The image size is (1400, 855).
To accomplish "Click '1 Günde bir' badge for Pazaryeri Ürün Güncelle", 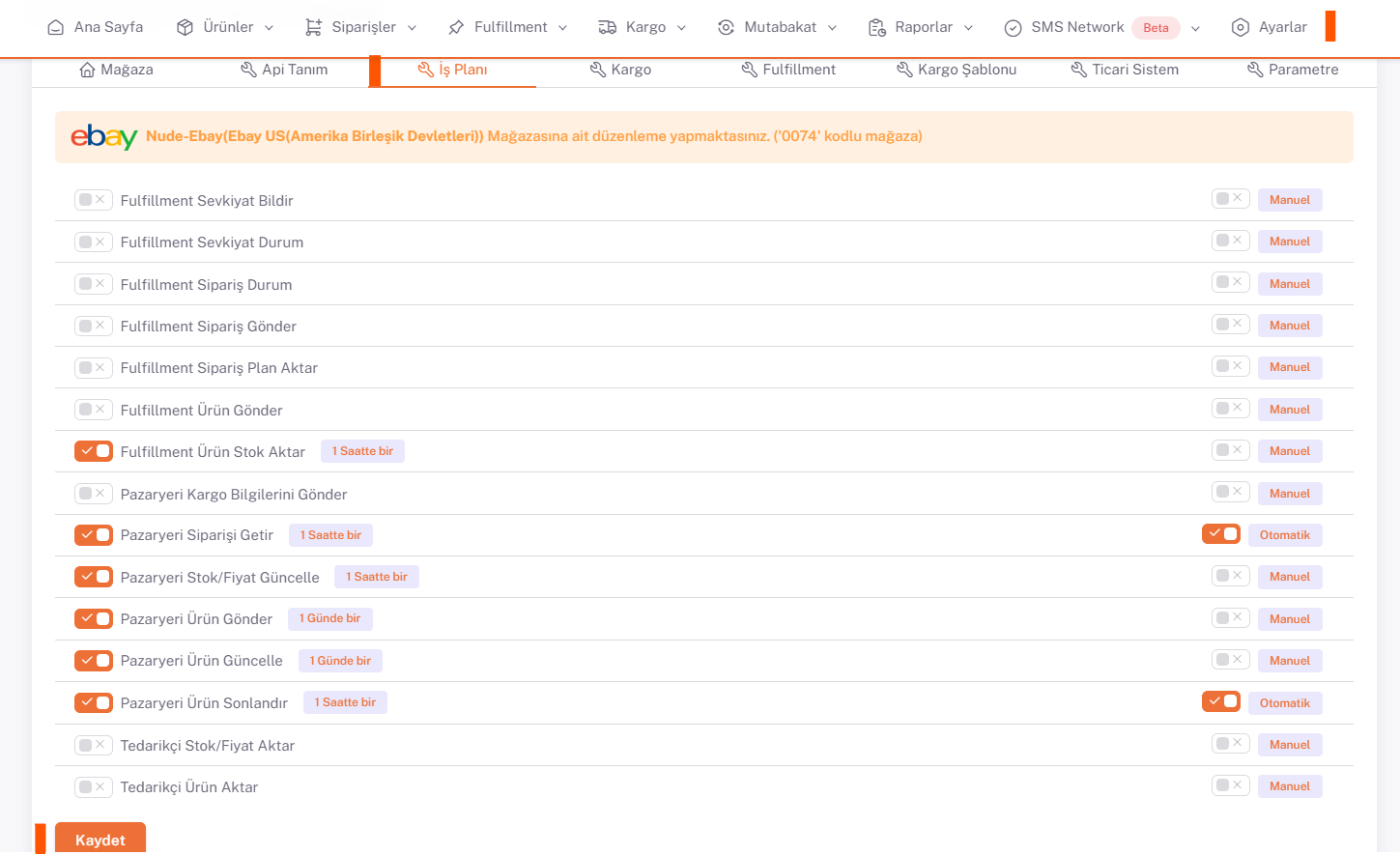I will point(340,661).
